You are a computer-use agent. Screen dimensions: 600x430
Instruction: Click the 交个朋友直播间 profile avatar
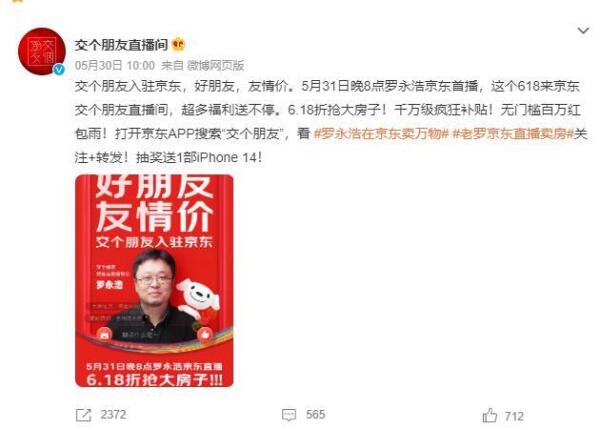point(42,52)
